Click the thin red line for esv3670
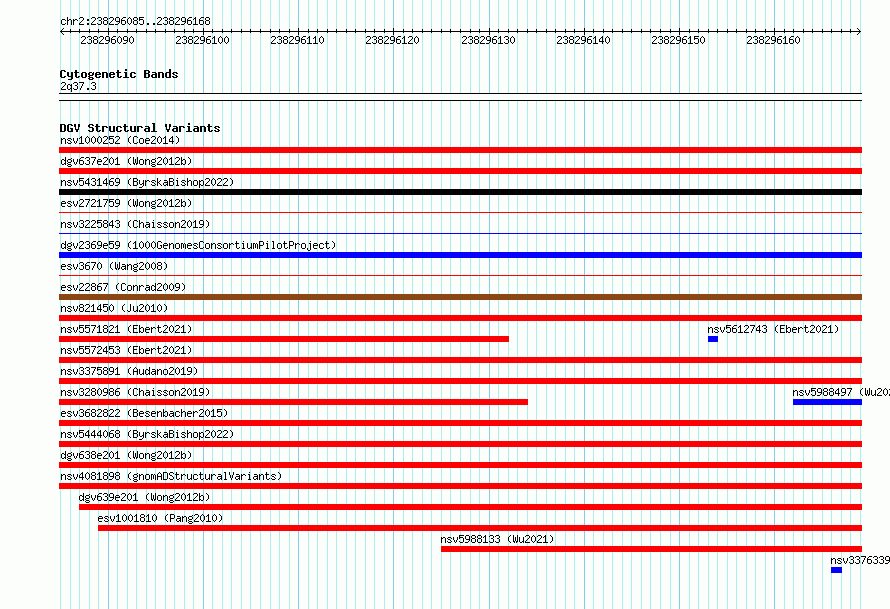The image size is (890, 609). [x=460, y=276]
